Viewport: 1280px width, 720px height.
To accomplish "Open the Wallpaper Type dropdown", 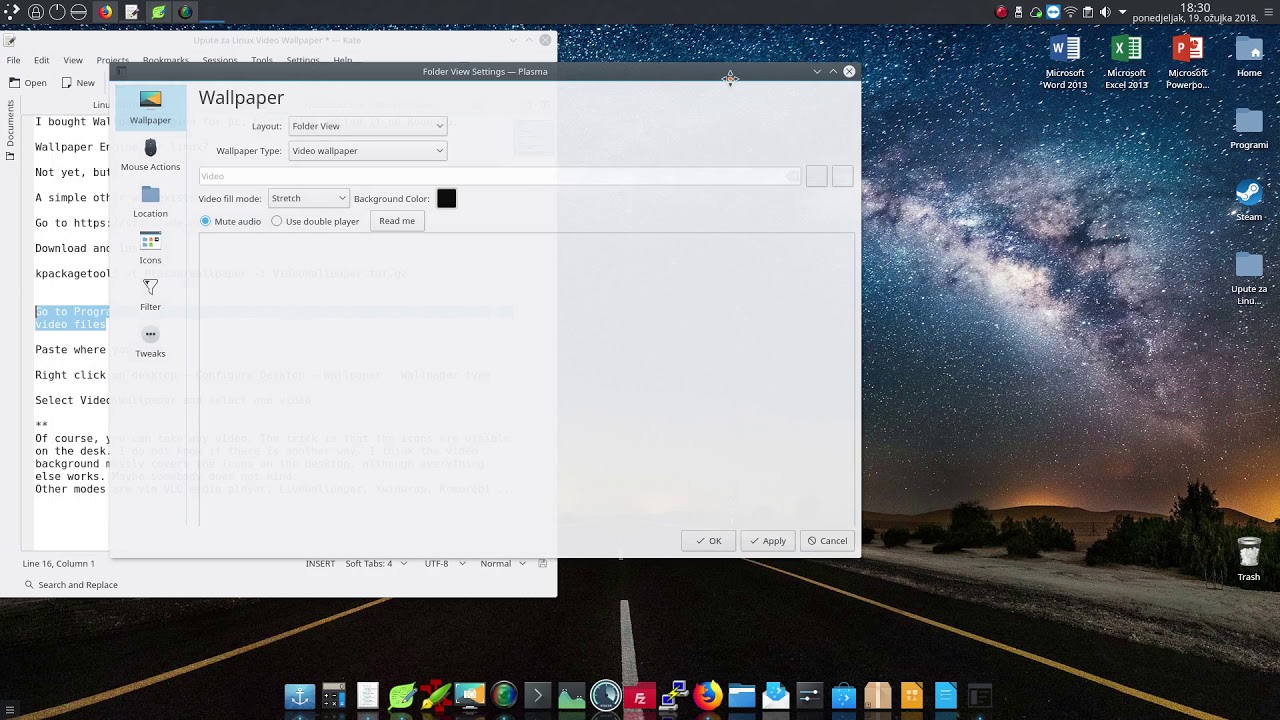I will coord(367,151).
